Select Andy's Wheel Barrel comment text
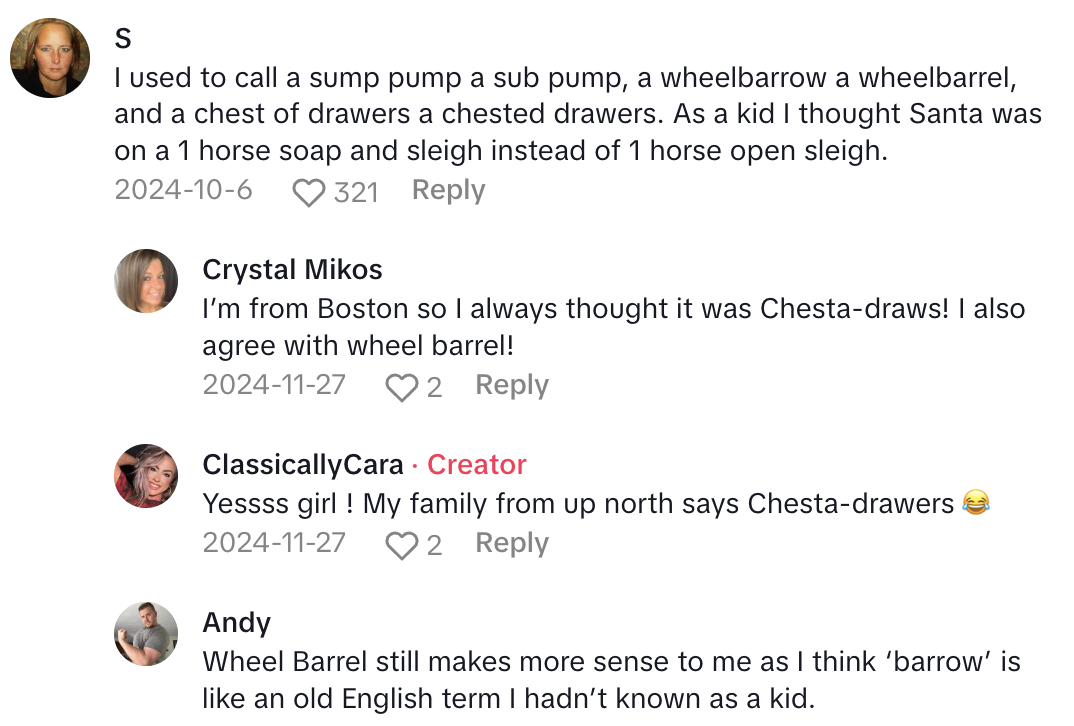The height and width of the screenshot is (726, 1074). pyautogui.click(x=610, y=680)
